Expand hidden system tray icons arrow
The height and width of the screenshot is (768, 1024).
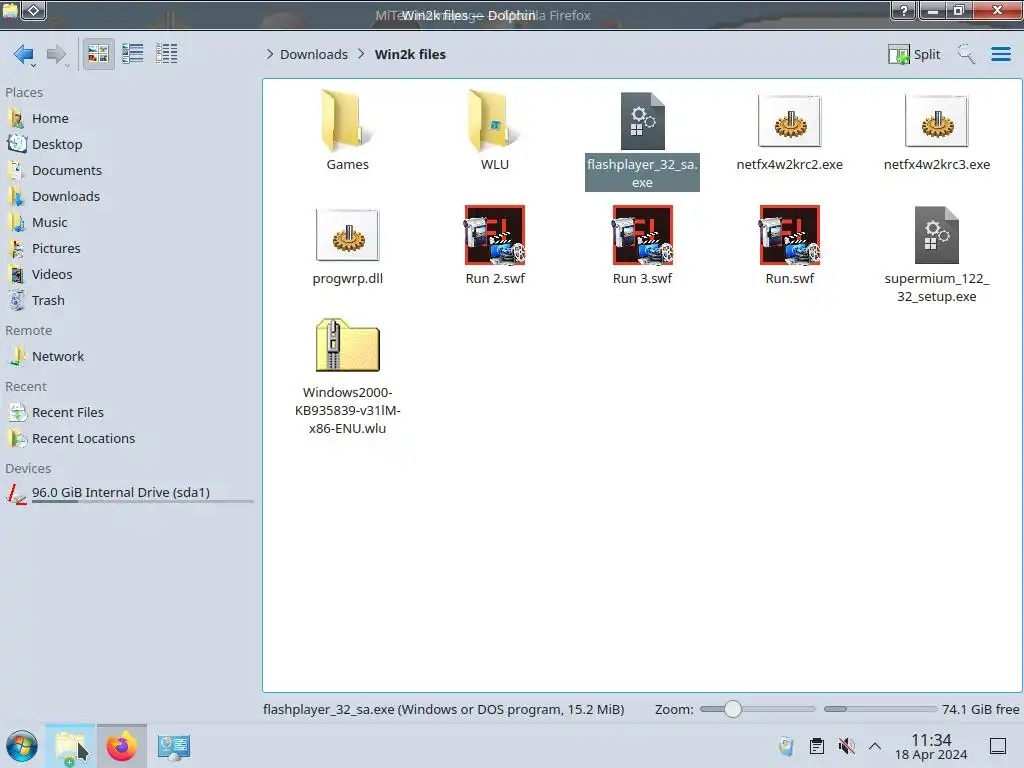point(875,746)
